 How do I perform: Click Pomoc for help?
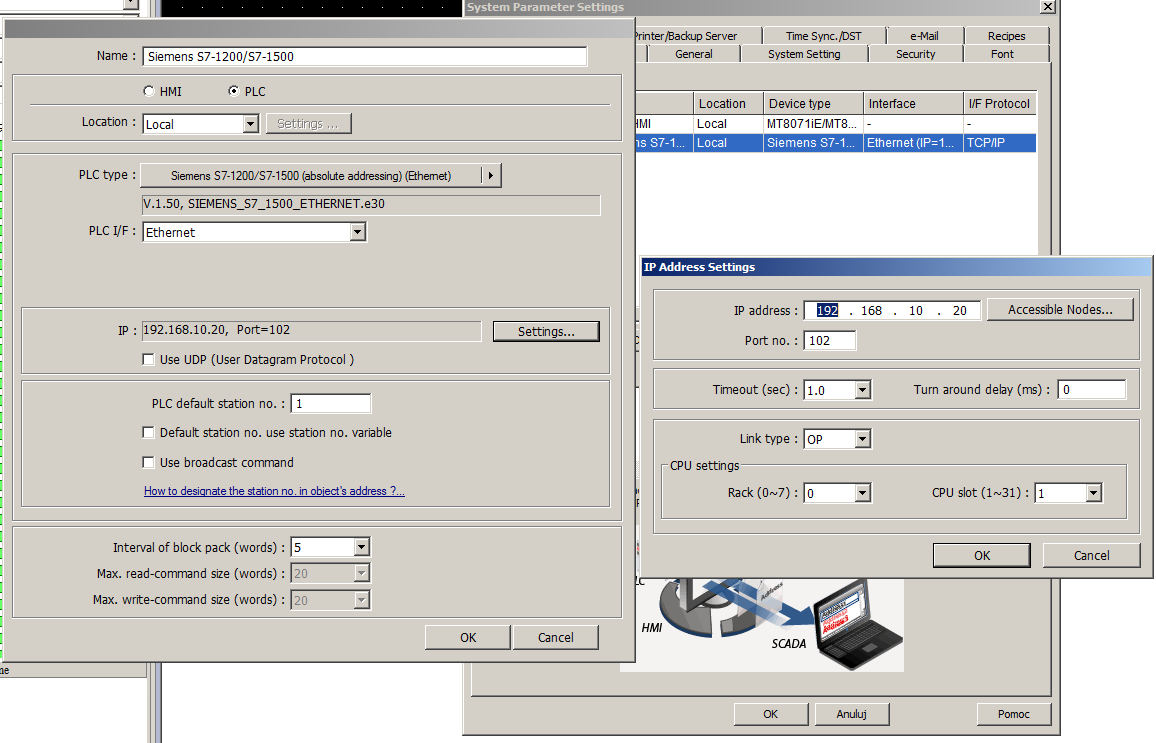[x=1013, y=713]
